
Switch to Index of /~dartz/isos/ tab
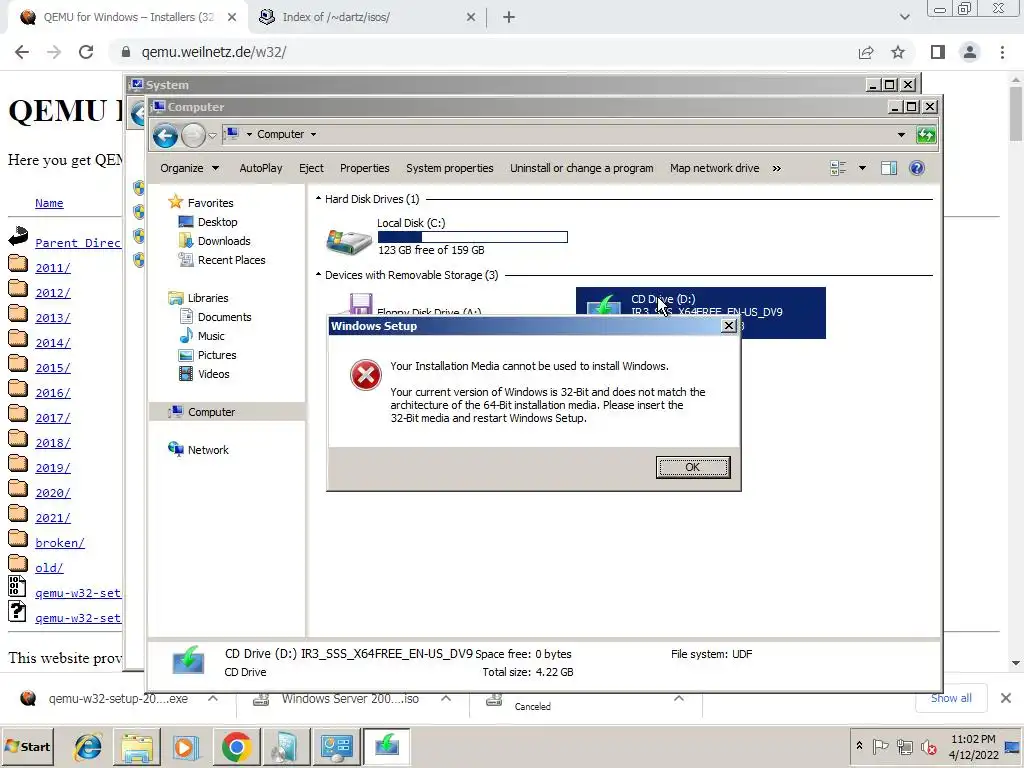tap(366, 17)
